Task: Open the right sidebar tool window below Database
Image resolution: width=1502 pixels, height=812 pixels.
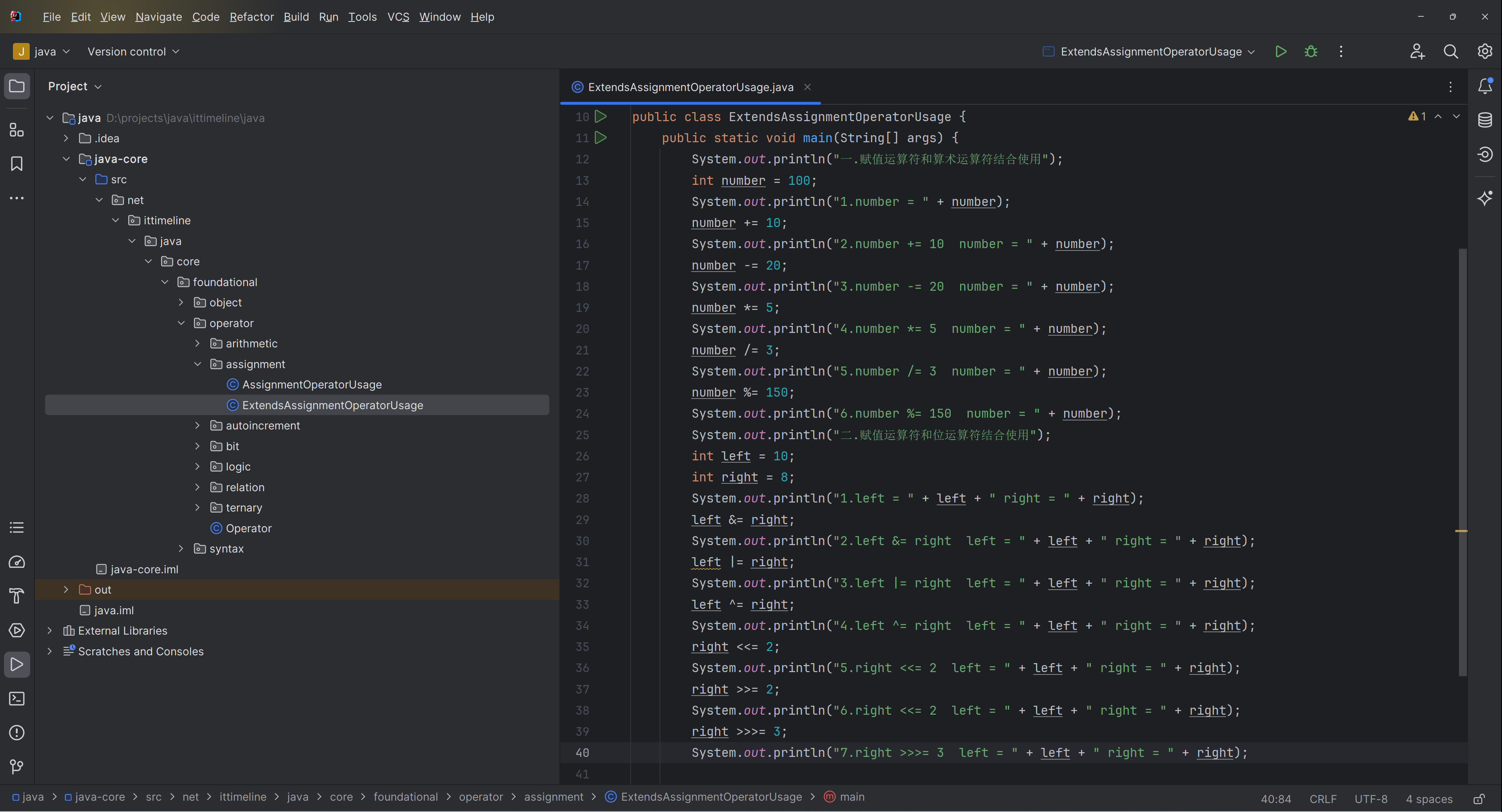Action: [1485, 154]
